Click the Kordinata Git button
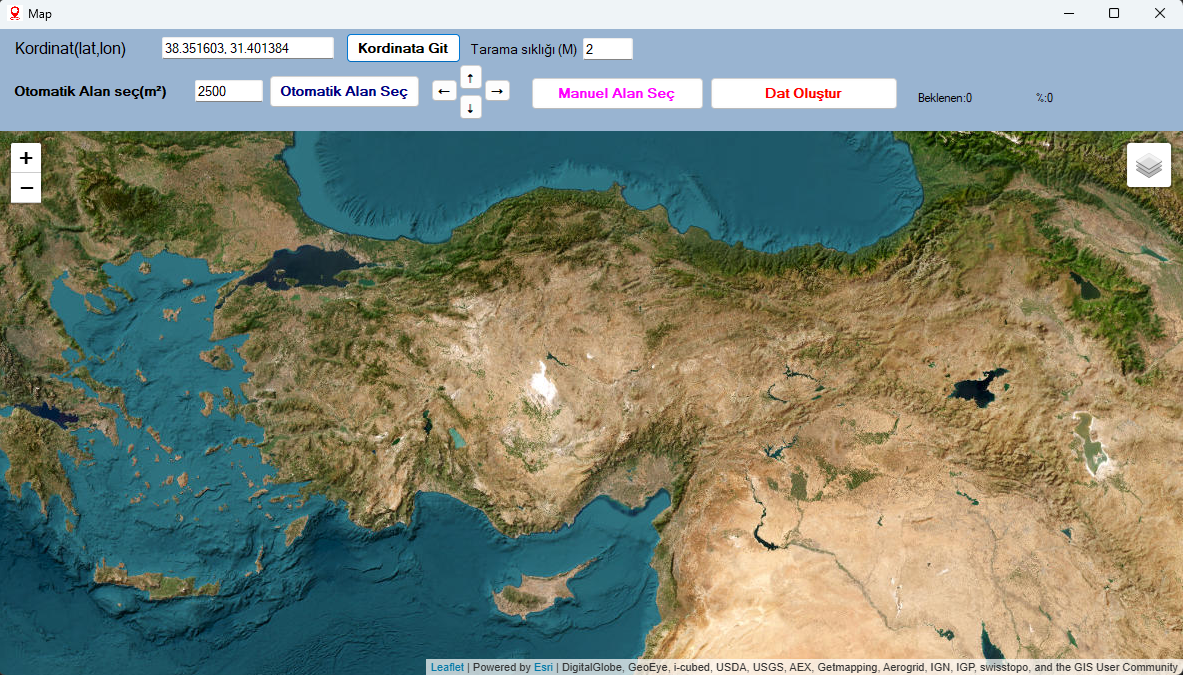The image size is (1183, 675). click(403, 48)
